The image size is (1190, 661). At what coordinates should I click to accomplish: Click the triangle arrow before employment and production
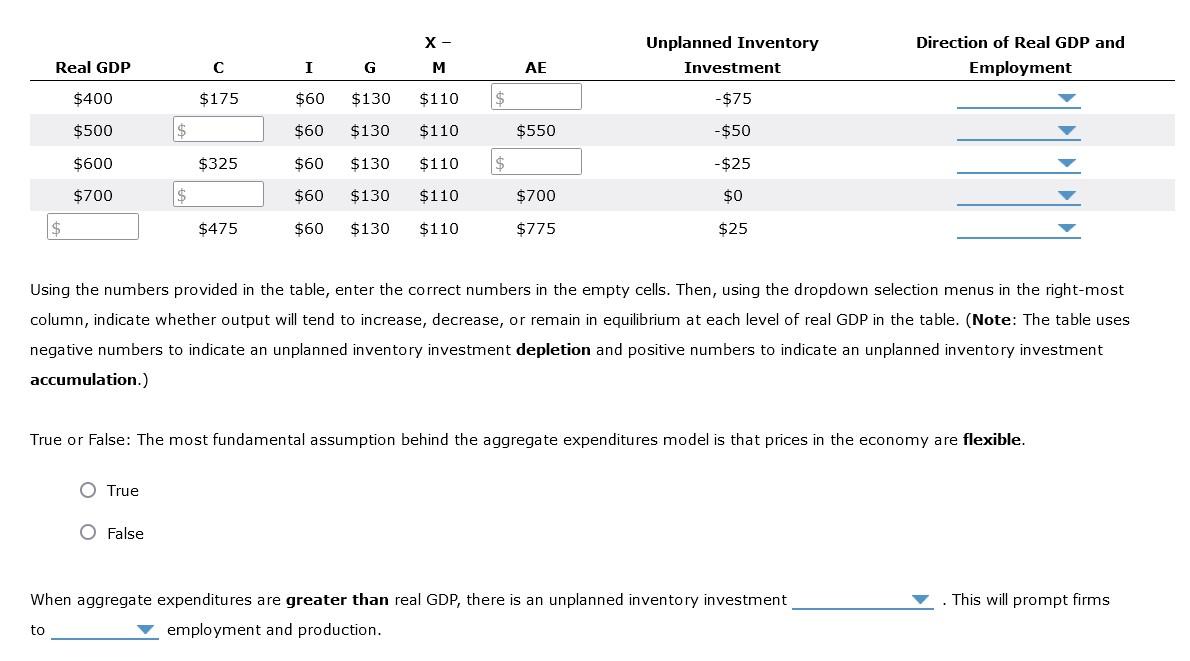pyautogui.click(x=145, y=630)
